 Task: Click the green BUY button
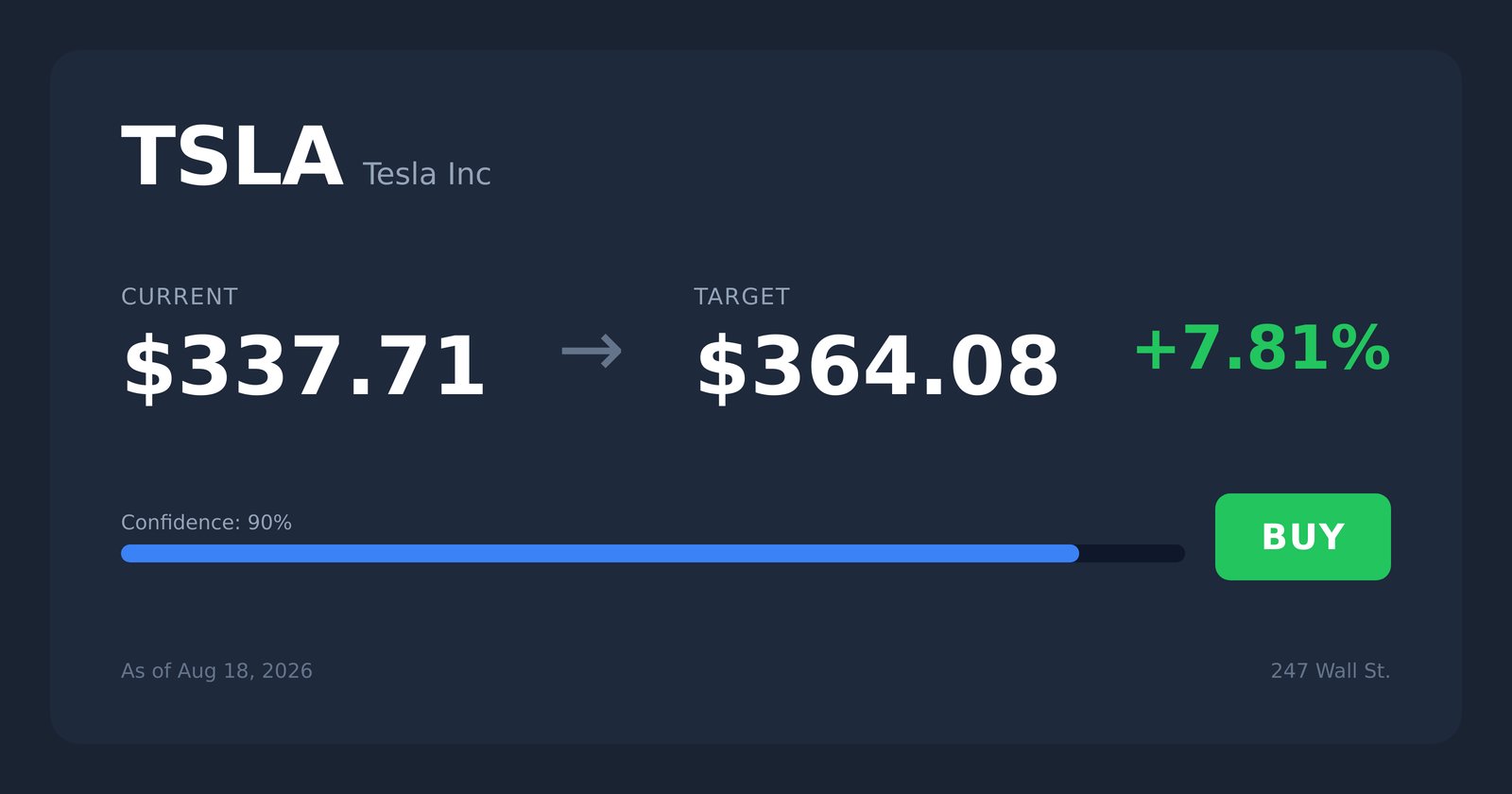(x=1302, y=537)
